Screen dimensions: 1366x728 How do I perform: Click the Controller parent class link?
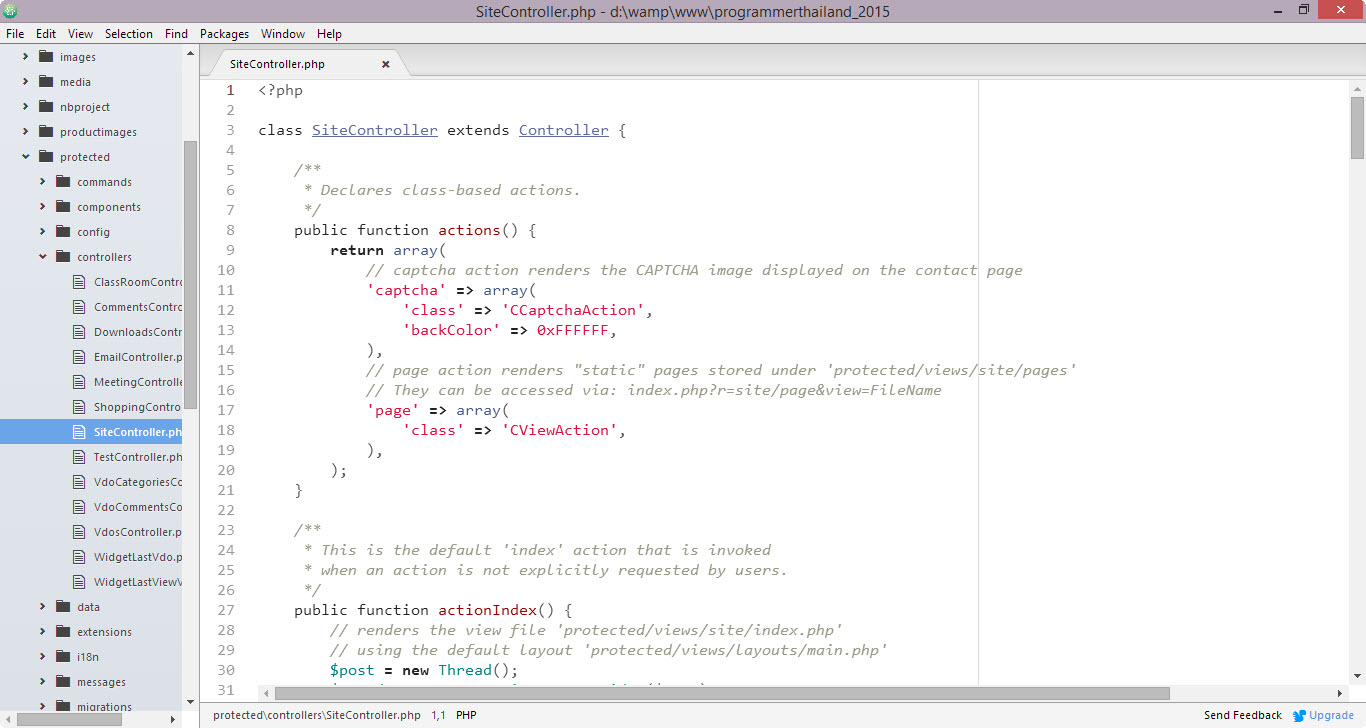[x=564, y=130]
